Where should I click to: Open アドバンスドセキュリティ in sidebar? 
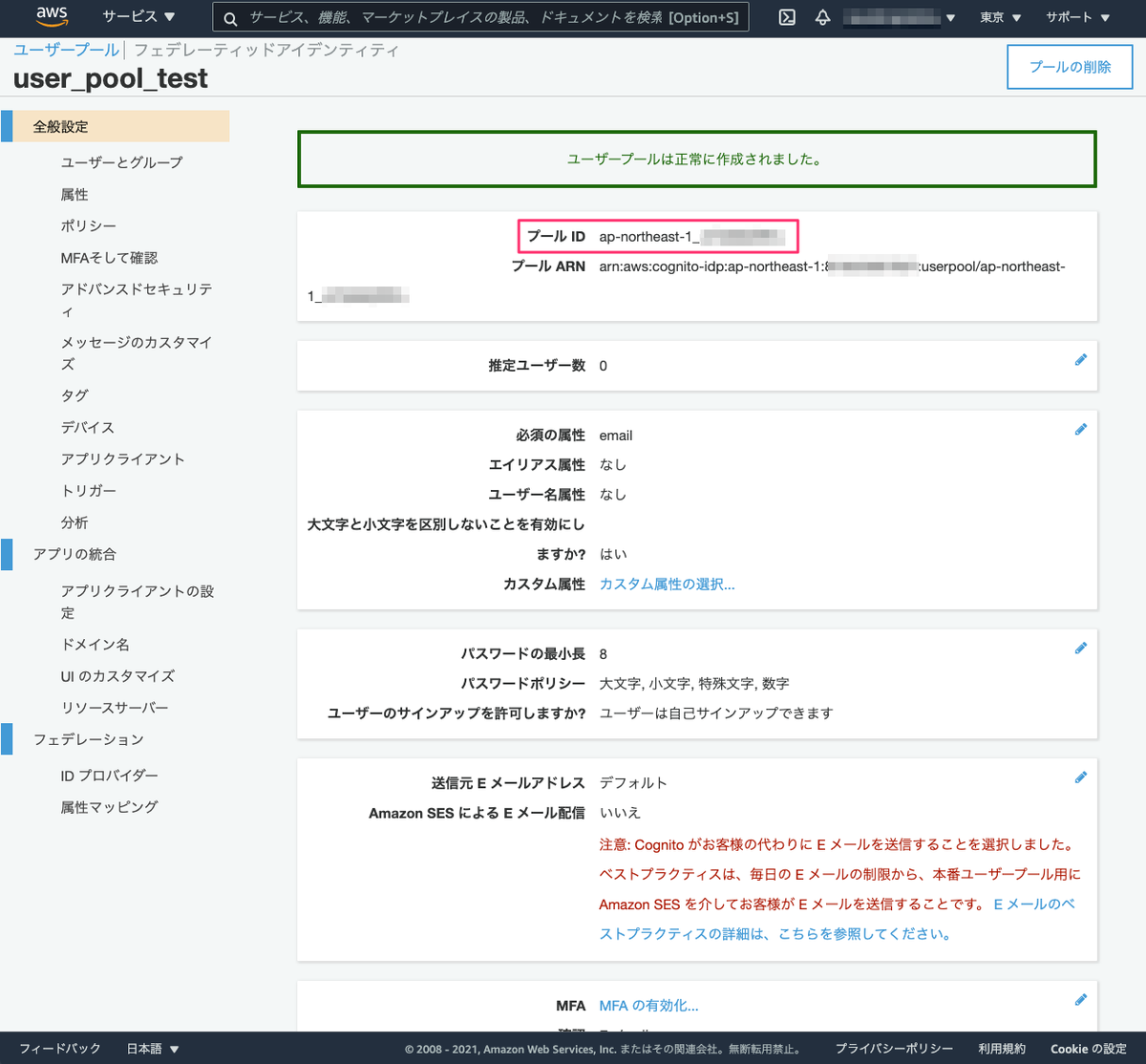coord(137,300)
